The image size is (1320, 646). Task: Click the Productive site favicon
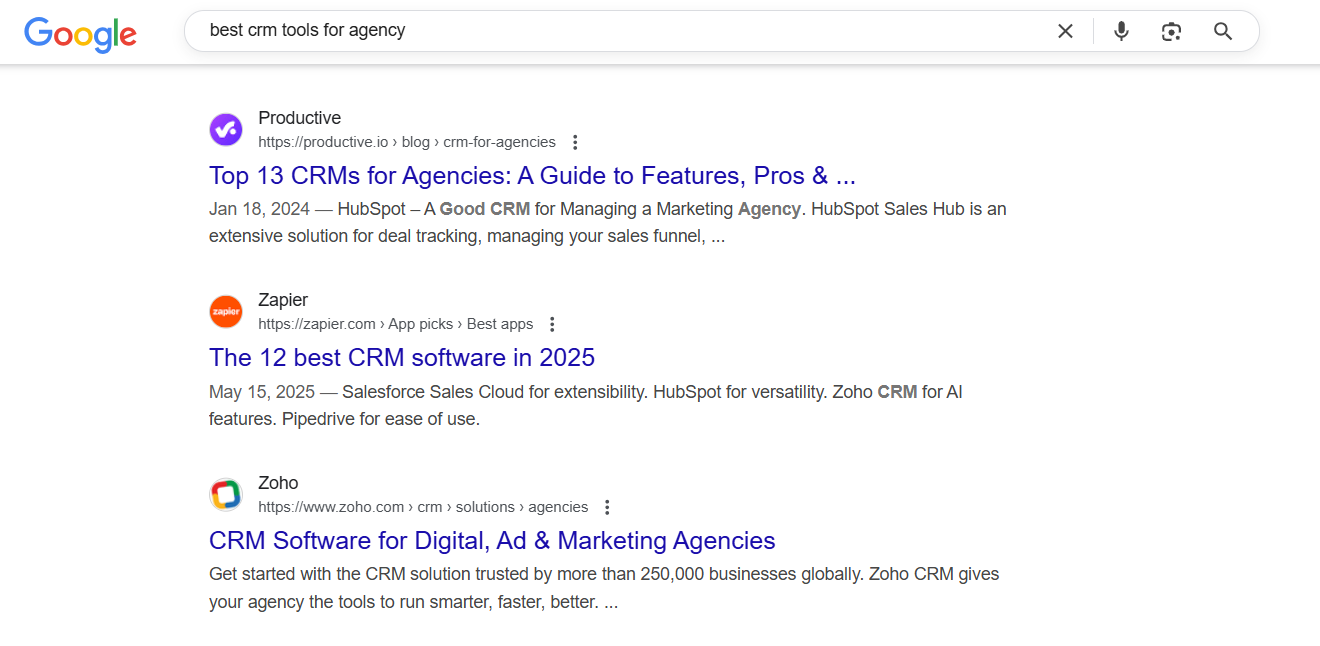click(x=226, y=129)
